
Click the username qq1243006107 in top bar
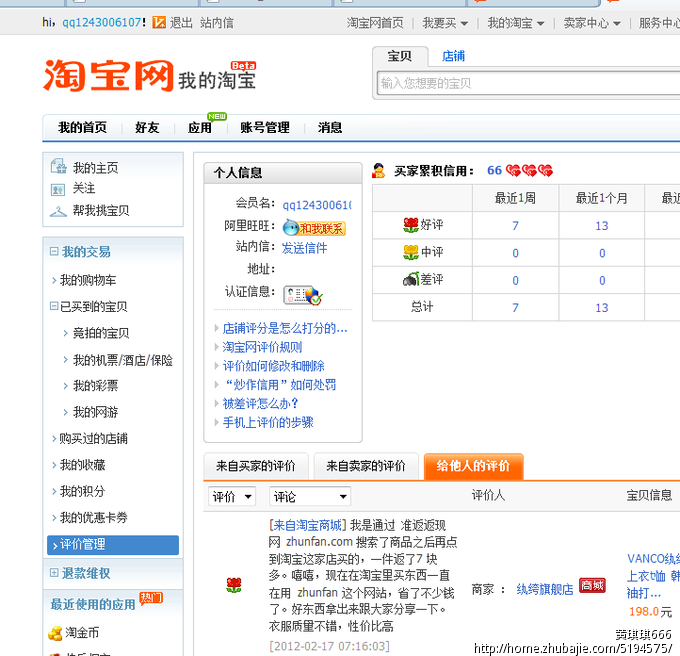[x=102, y=23]
